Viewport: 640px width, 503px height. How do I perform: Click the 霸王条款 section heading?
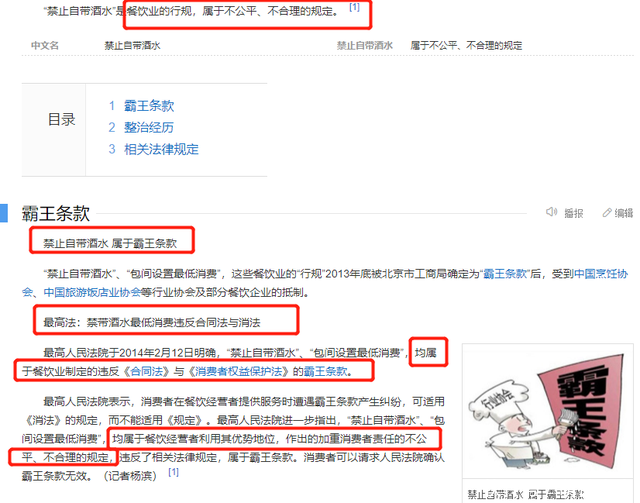pos(56,213)
